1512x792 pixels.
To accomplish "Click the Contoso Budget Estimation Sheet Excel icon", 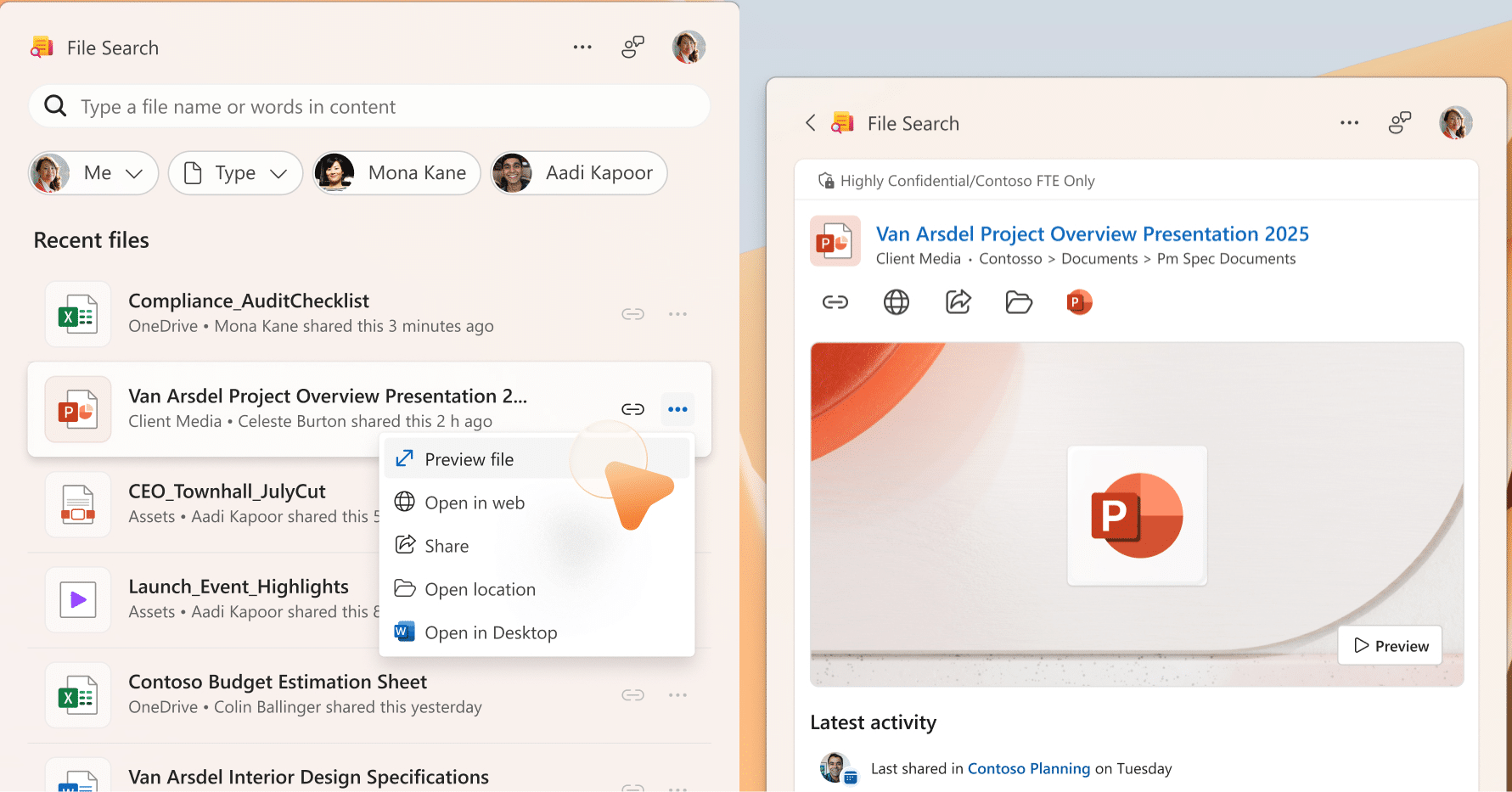I will coord(78,696).
